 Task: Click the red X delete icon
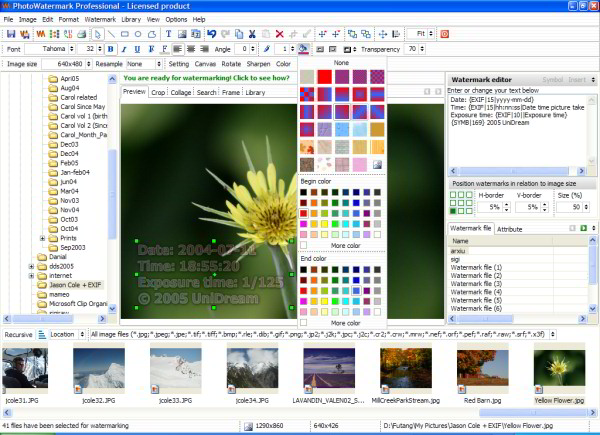(x=280, y=34)
